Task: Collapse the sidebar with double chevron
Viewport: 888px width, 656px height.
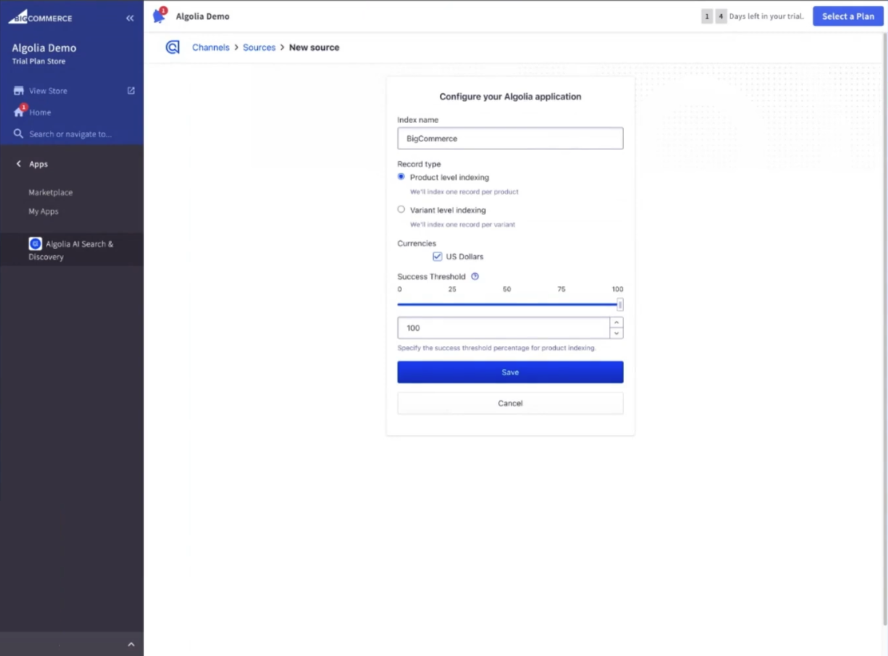Action: (x=130, y=18)
